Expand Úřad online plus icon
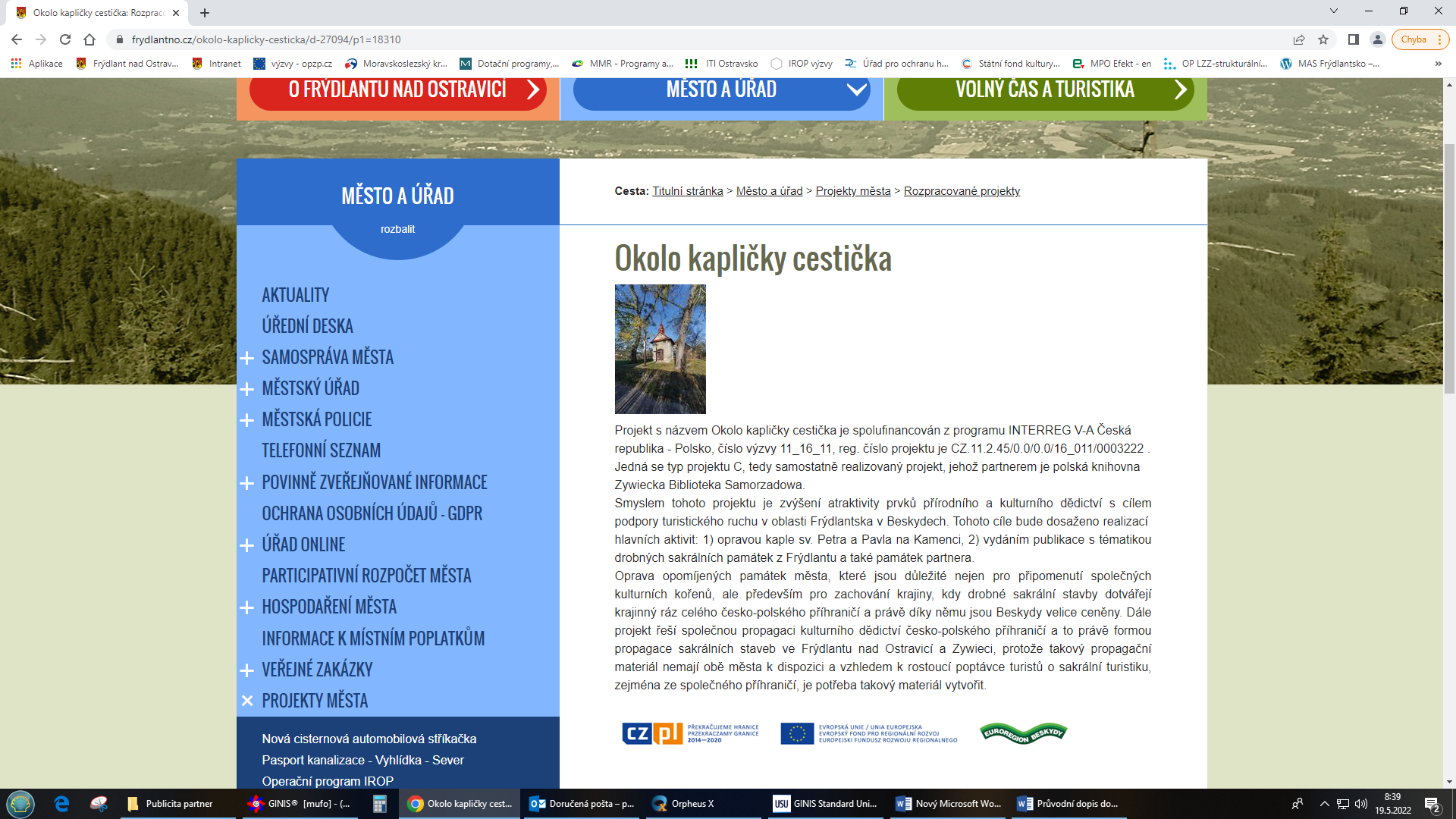 (x=246, y=545)
